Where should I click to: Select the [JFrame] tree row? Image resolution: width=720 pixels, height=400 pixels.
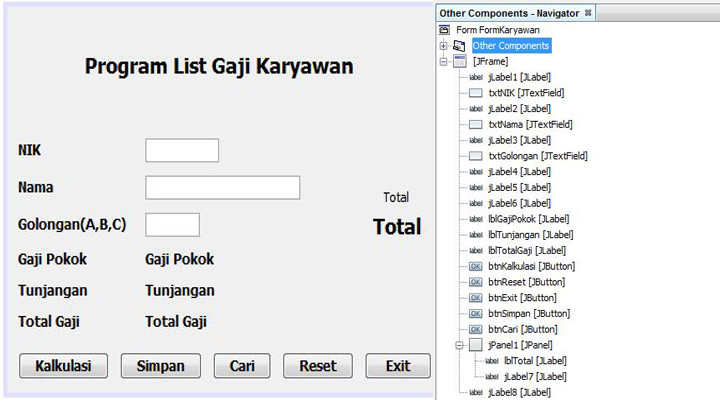click(490, 61)
